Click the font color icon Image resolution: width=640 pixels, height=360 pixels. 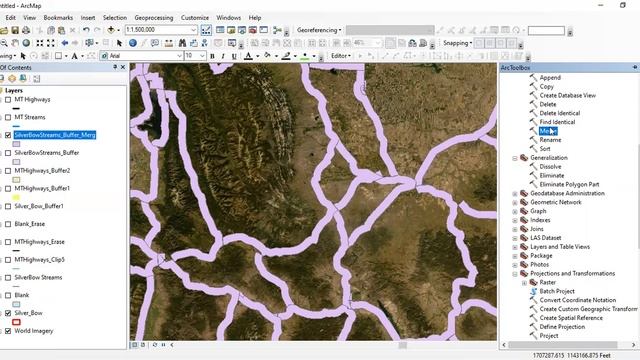248,56
